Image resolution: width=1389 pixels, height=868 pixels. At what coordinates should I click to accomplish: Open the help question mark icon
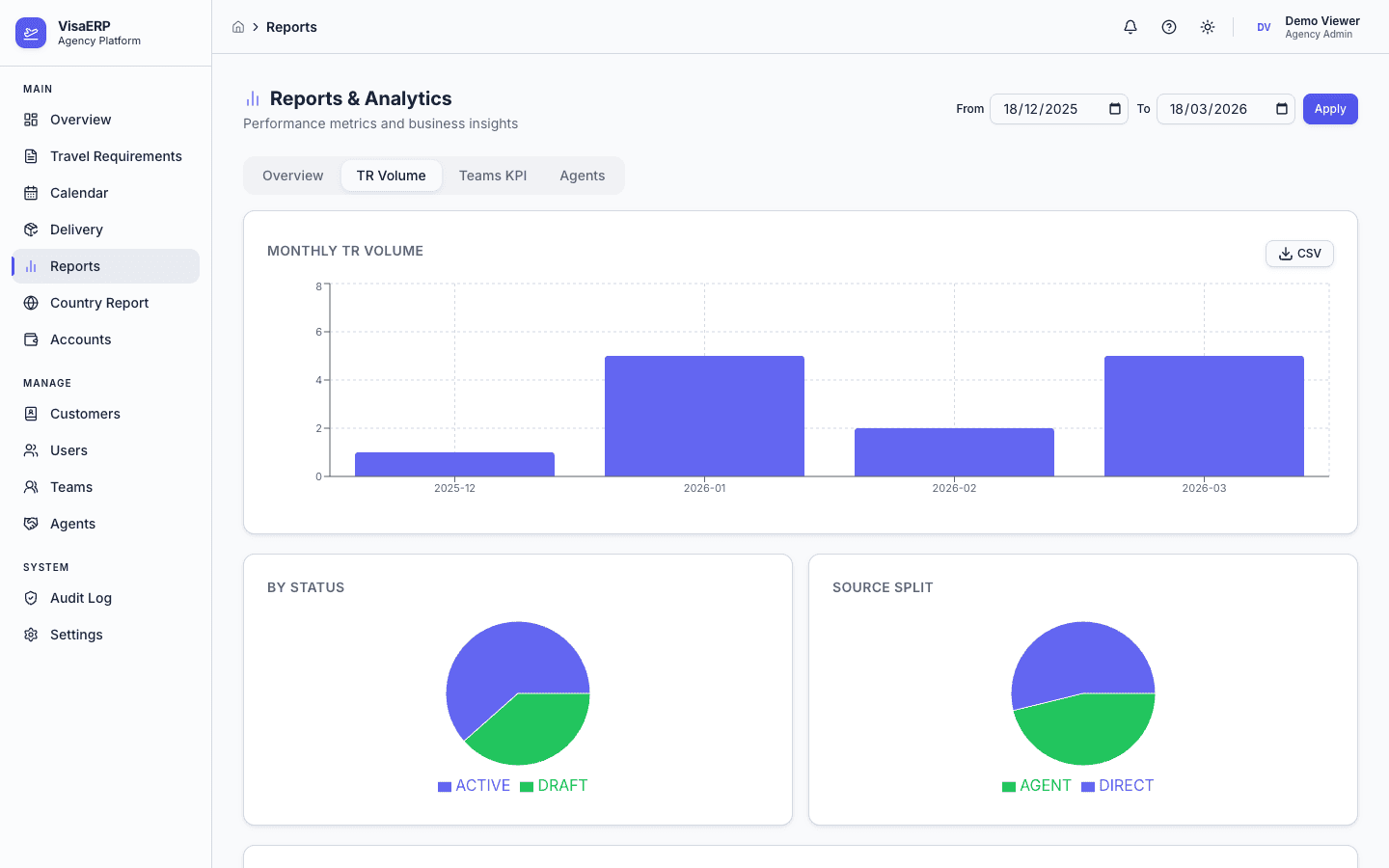(x=1168, y=26)
